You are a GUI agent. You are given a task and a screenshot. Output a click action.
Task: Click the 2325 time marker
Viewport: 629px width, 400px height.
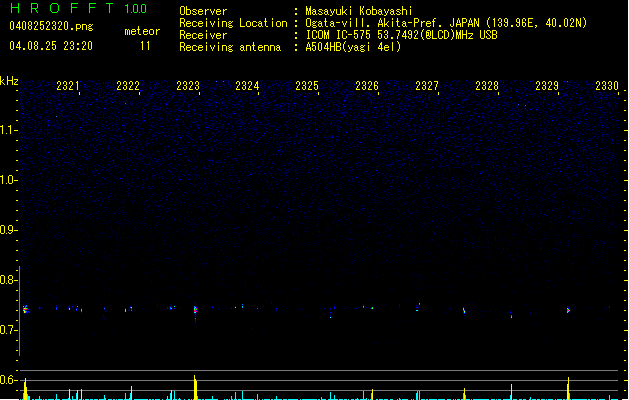[307, 86]
